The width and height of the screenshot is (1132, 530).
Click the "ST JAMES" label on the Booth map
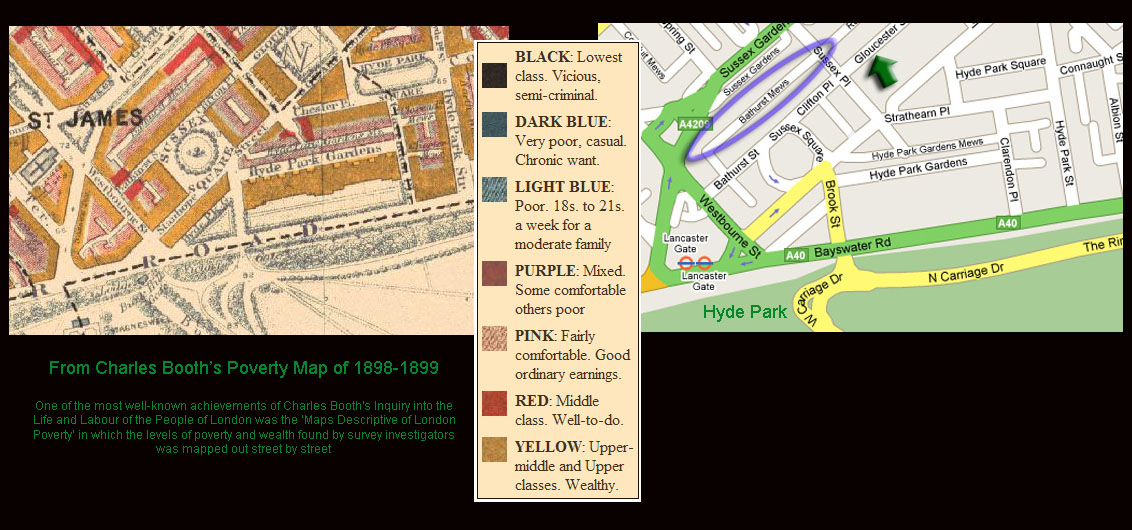point(84,120)
